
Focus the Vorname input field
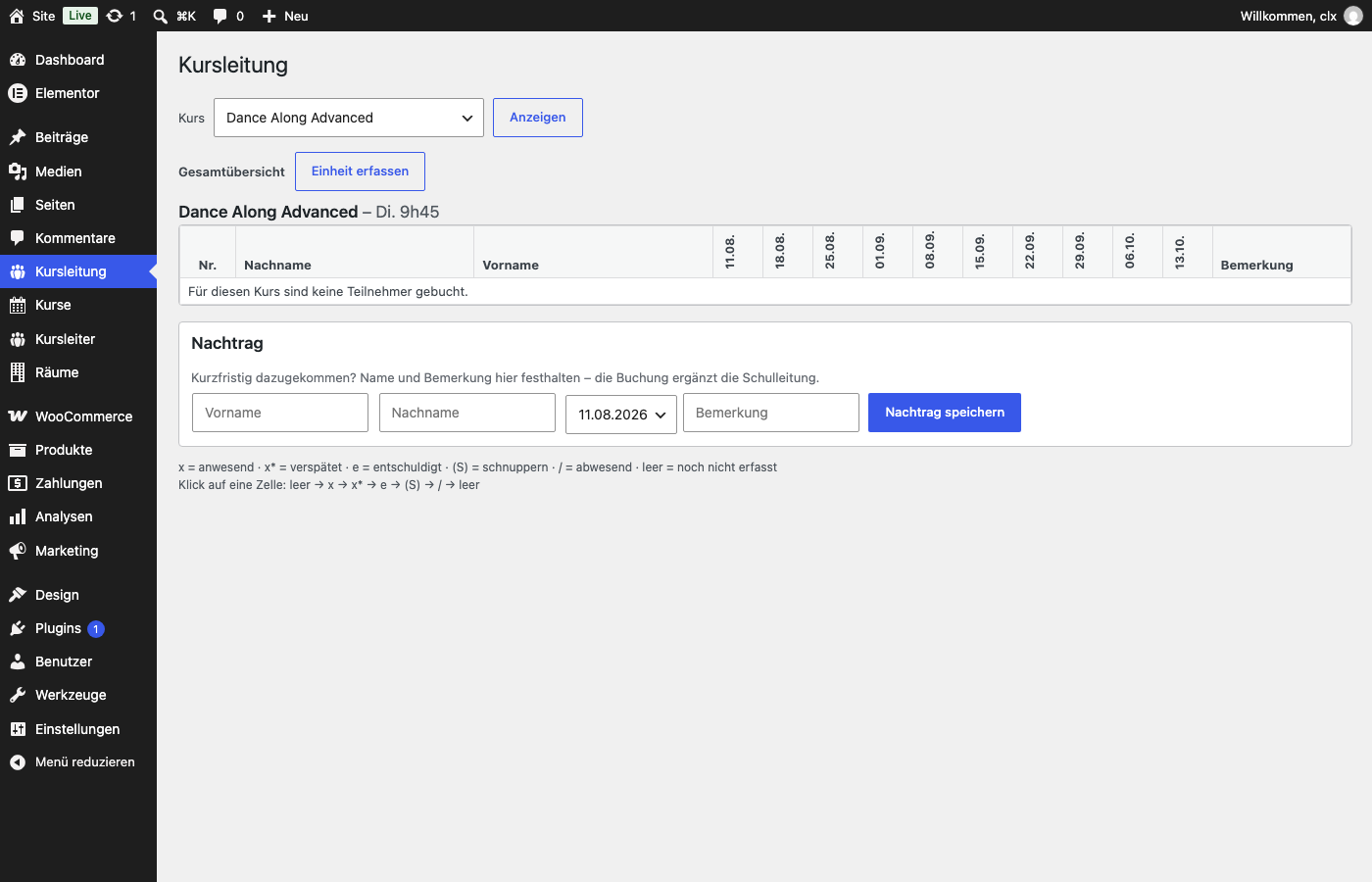[x=280, y=413]
